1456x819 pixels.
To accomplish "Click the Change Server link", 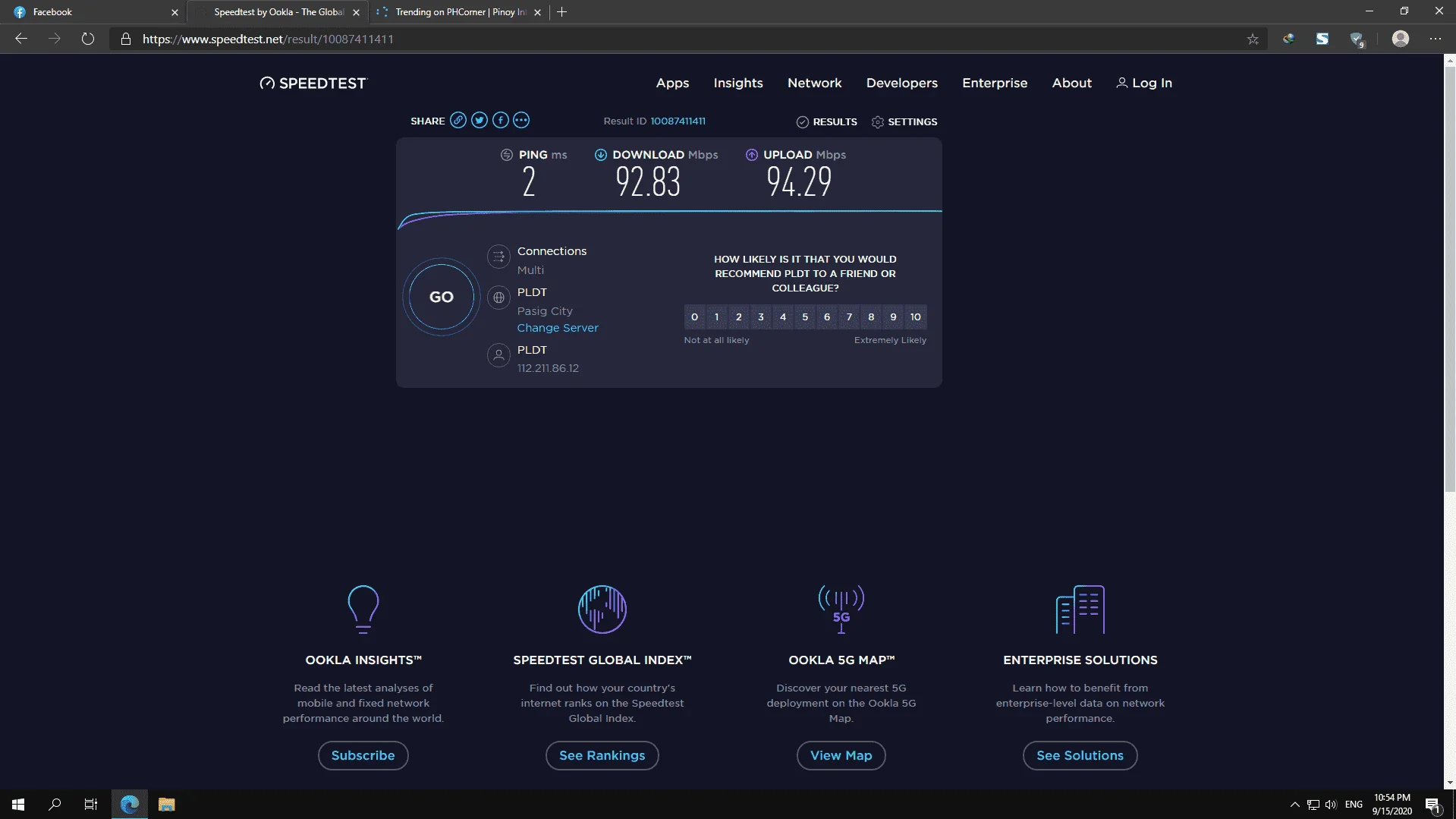I will pos(558,328).
